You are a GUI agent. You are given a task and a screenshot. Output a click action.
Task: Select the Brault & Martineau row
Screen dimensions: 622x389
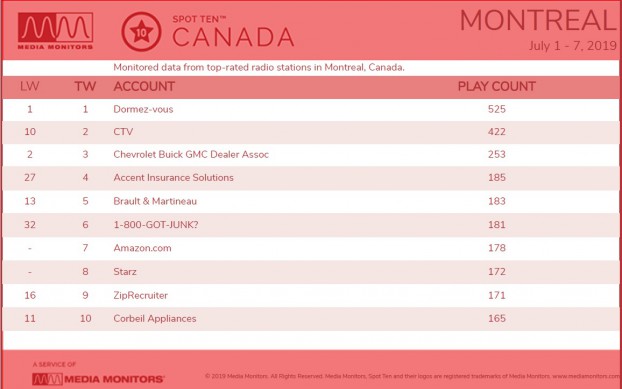tap(311, 201)
